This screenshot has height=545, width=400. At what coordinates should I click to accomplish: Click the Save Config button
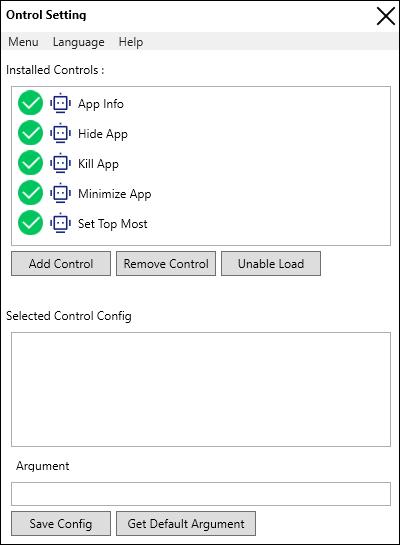coord(61,523)
